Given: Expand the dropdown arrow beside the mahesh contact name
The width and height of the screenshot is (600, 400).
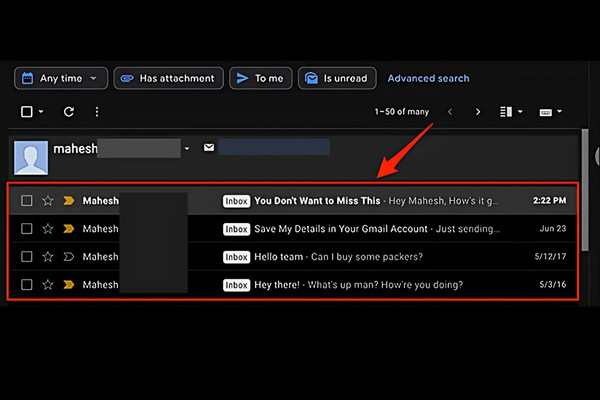Looking at the screenshot, I should click(187, 149).
